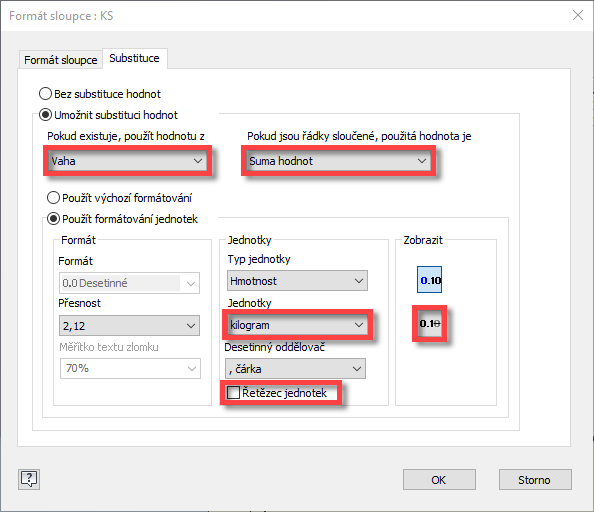This screenshot has width=594, height=512.
Task: Enable the Řetězec jednotek checkbox
Action: [x=233, y=392]
